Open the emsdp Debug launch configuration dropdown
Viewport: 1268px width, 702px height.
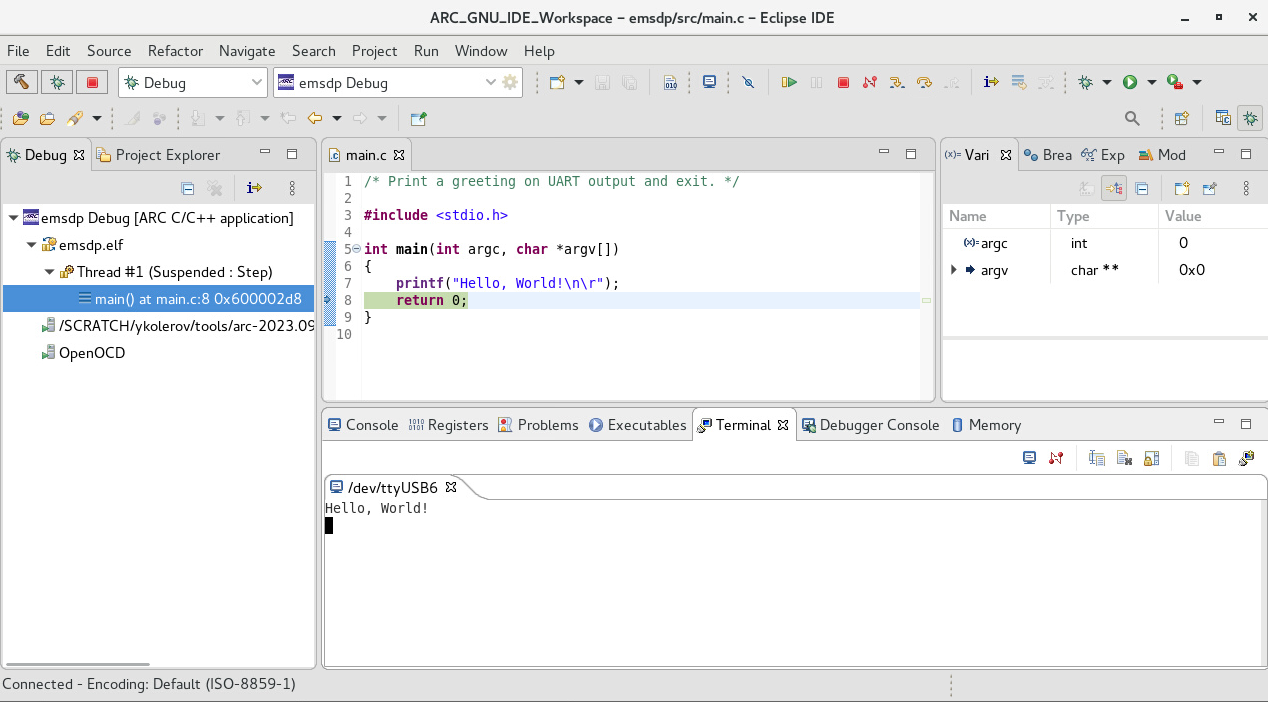[490, 82]
